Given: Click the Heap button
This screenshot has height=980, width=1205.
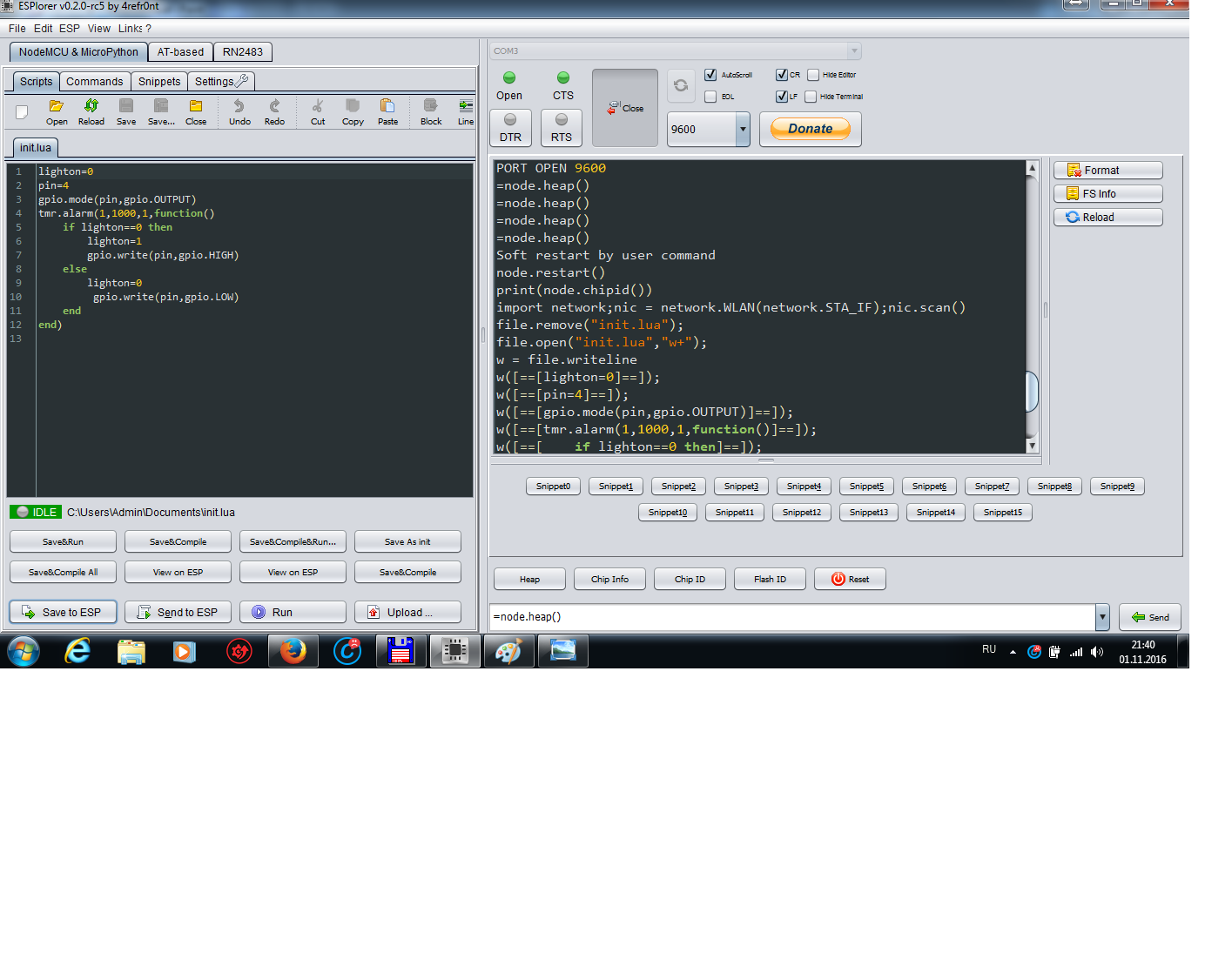Looking at the screenshot, I should 529,580.
